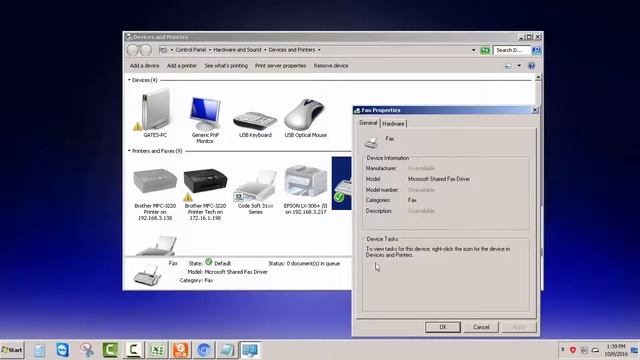Collapse the Printers and Faxes (9) group
Screen dimensions: 640x360
pyautogui.click(x=129, y=151)
